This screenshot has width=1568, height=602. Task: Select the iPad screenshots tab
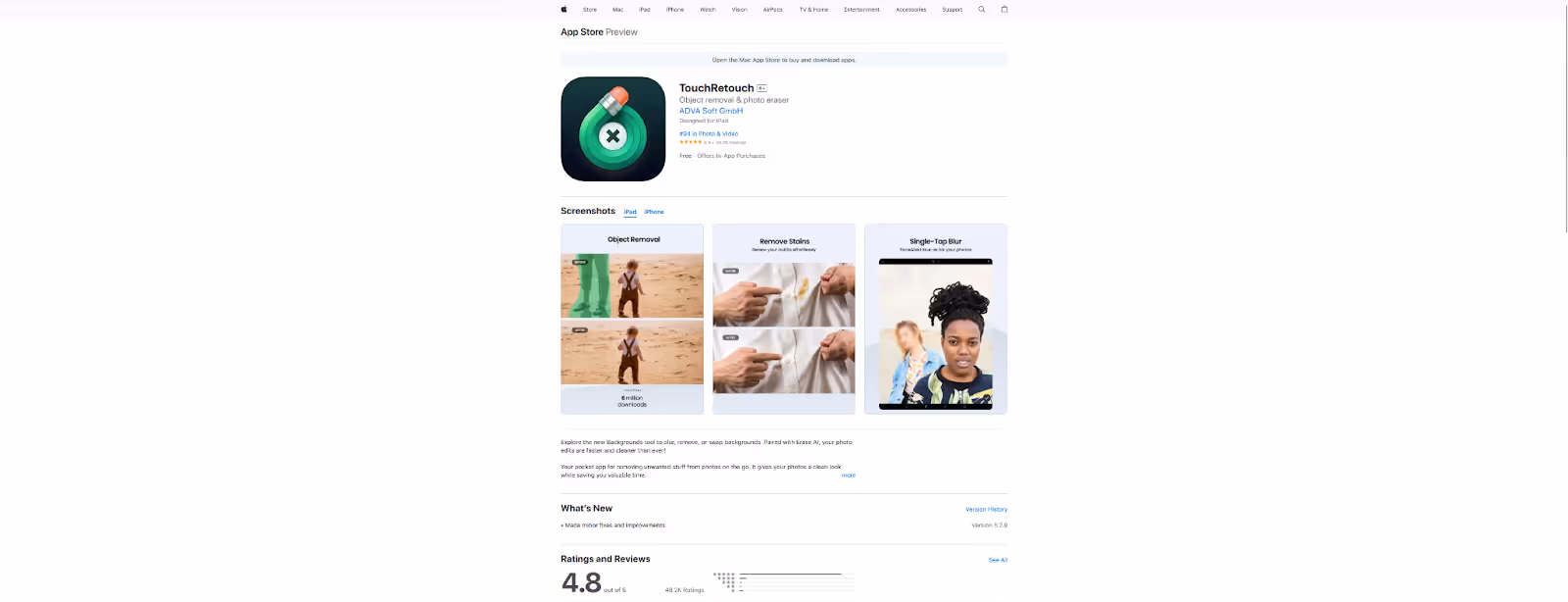click(x=630, y=212)
